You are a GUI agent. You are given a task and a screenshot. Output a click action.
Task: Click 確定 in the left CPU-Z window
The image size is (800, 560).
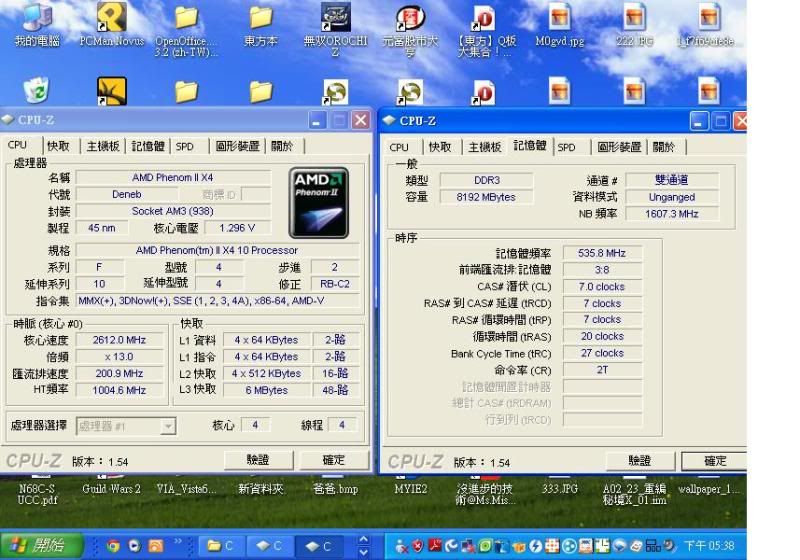click(334, 460)
